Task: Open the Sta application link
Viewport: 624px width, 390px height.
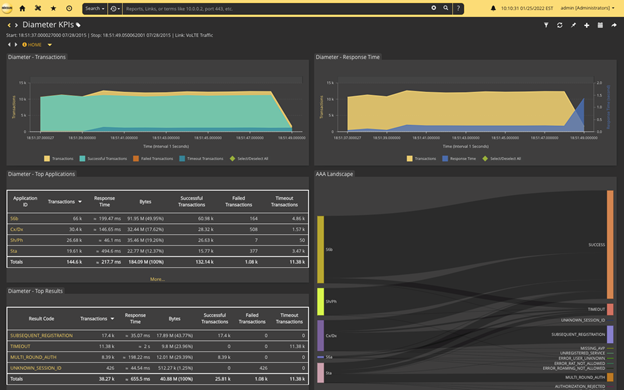Action: coord(13,251)
